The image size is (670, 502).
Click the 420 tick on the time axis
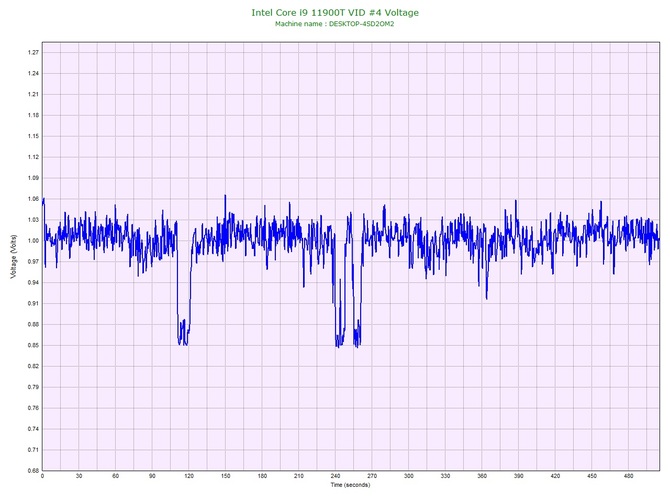click(x=555, y=476)
